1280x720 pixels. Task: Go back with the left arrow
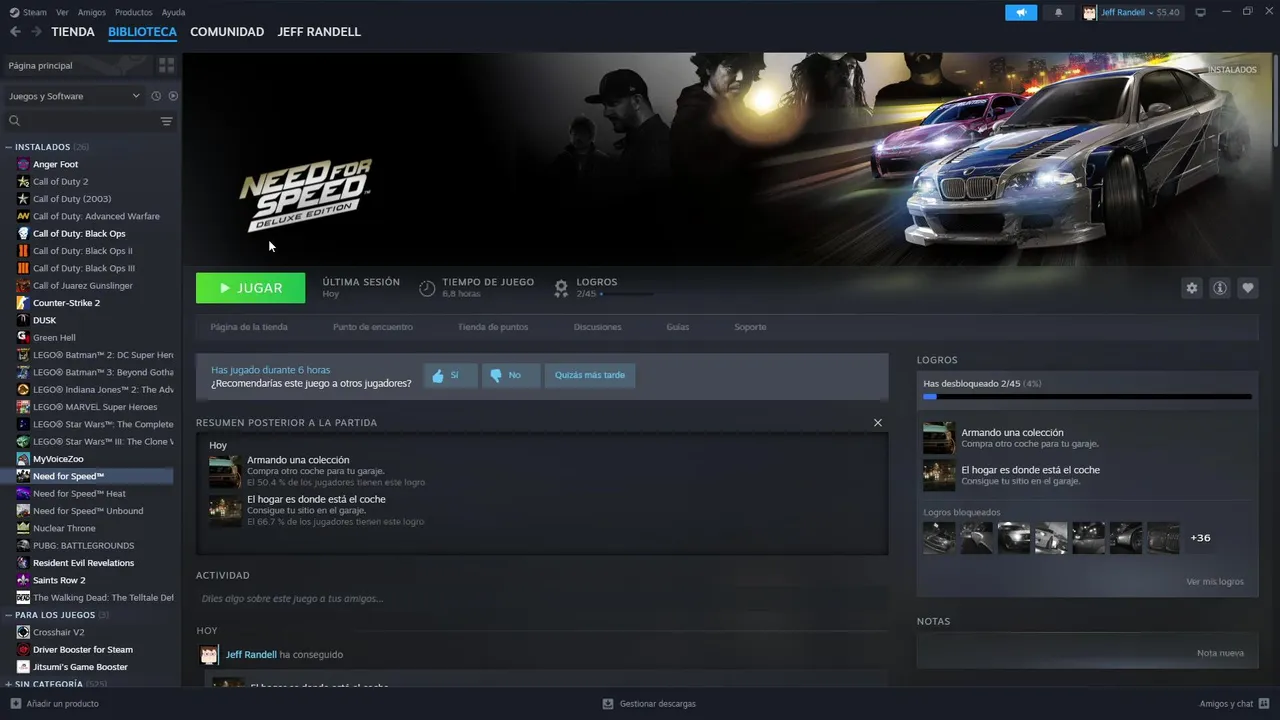15,32
